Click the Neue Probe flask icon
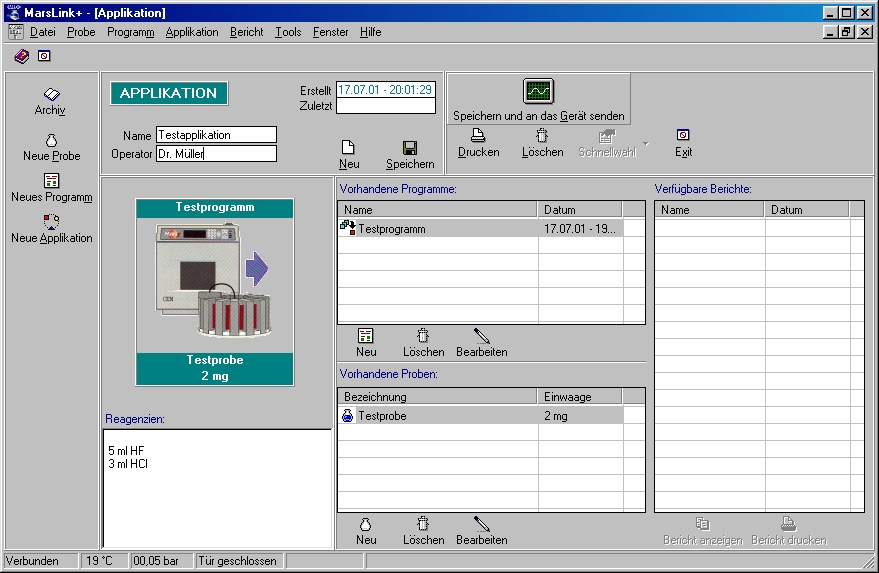The height and width of the screenshot is (573, 879). tap(51, 141)
